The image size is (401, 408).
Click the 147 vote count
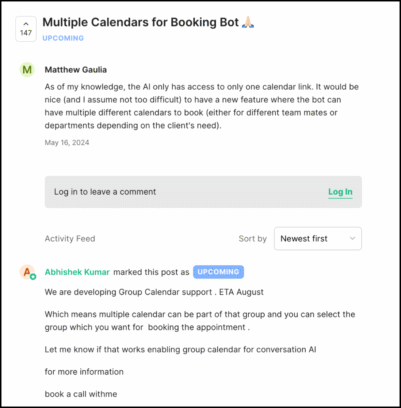(26, 33)
